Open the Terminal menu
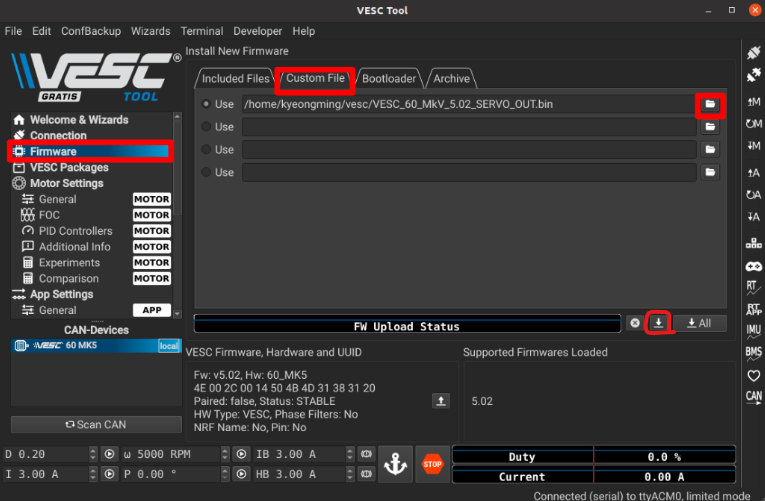The height and width of the screenshot is (501, 765). point(201,31)
